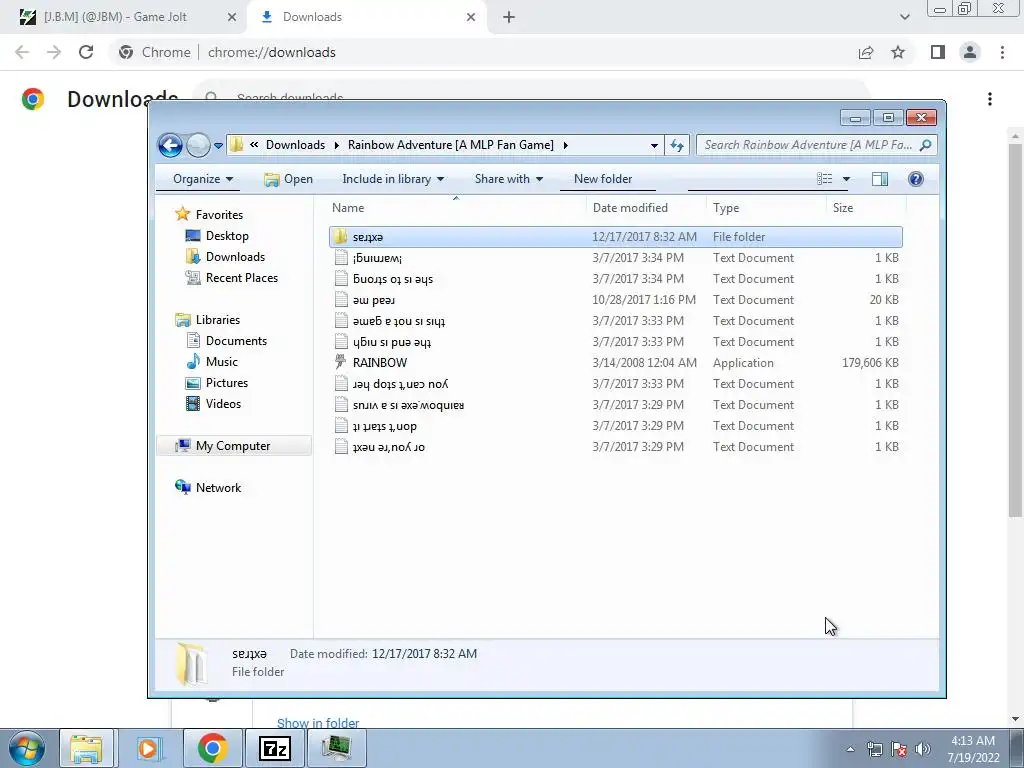Select the 'she is to strong' file

616,279
